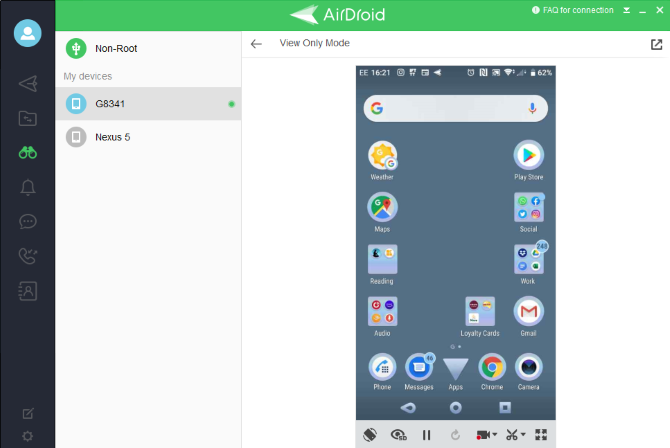Open FAQ for connection link
Viewport: 670px width, 448px height.
(x=573, y=10)
